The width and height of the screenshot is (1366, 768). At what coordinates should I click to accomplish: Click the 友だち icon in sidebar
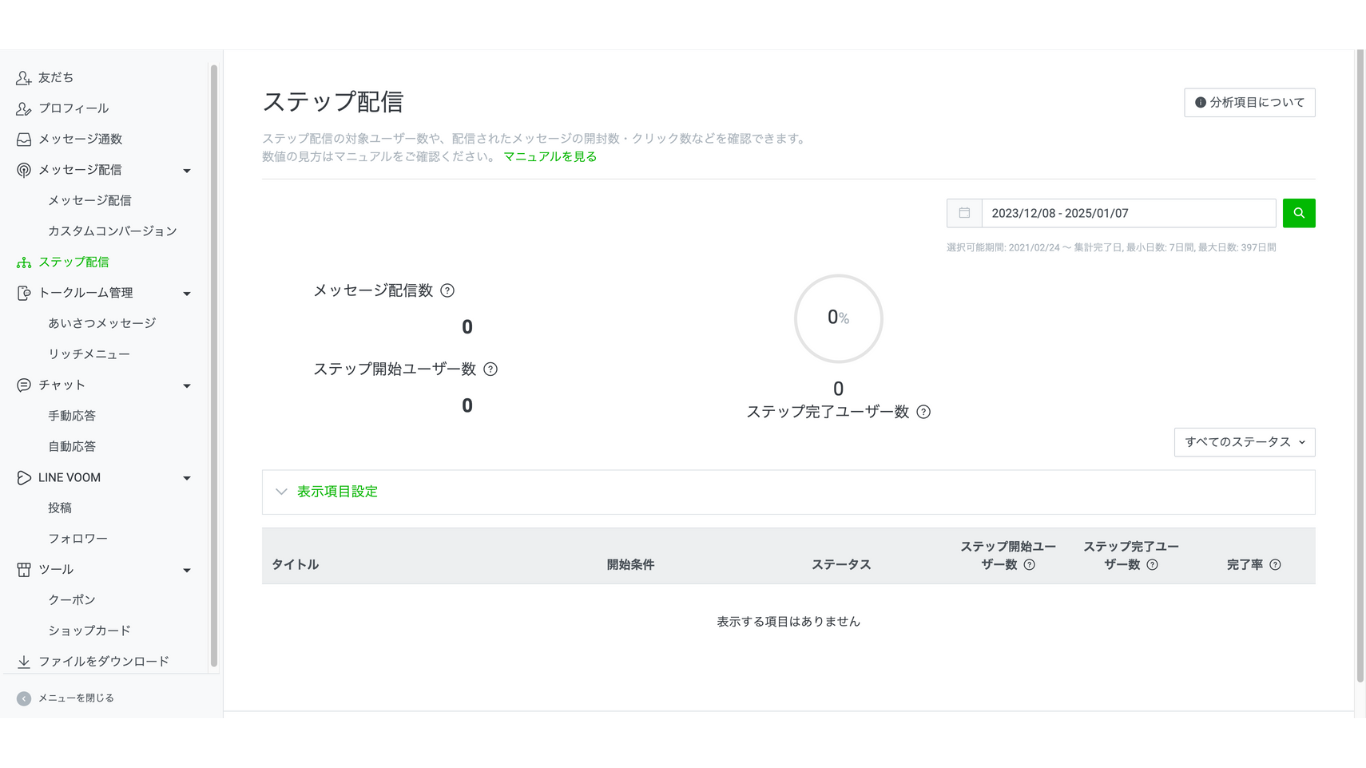point(24,78)
